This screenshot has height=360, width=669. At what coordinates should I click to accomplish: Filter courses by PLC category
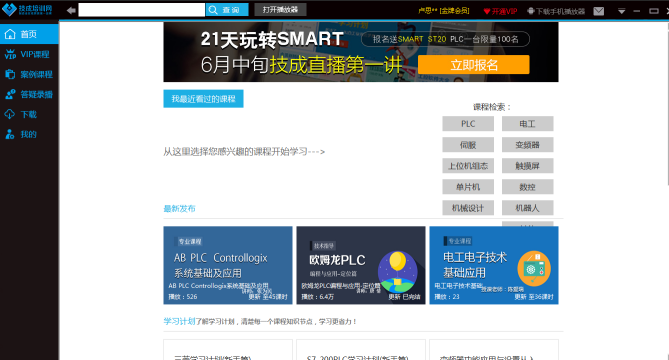468,124
